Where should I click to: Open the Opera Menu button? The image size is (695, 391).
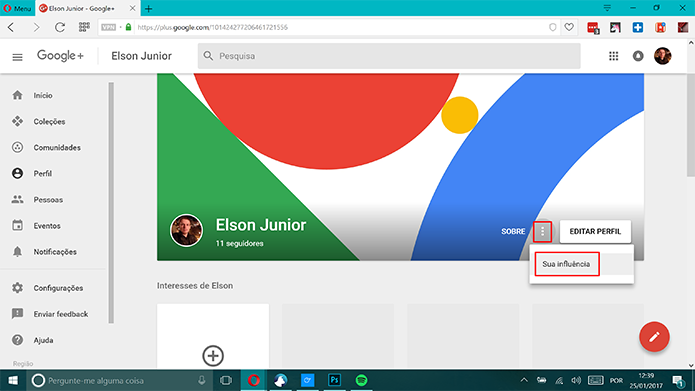(x=17, y=8)
